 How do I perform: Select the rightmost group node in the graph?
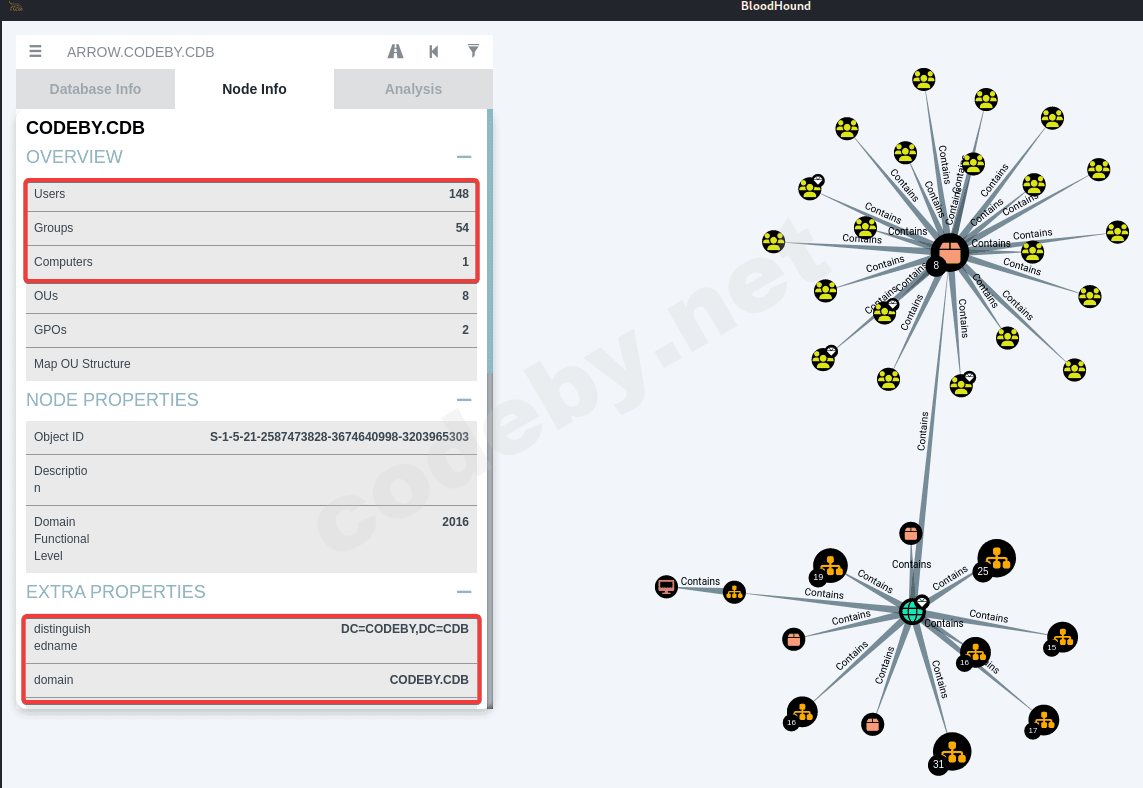[1117, 233]
